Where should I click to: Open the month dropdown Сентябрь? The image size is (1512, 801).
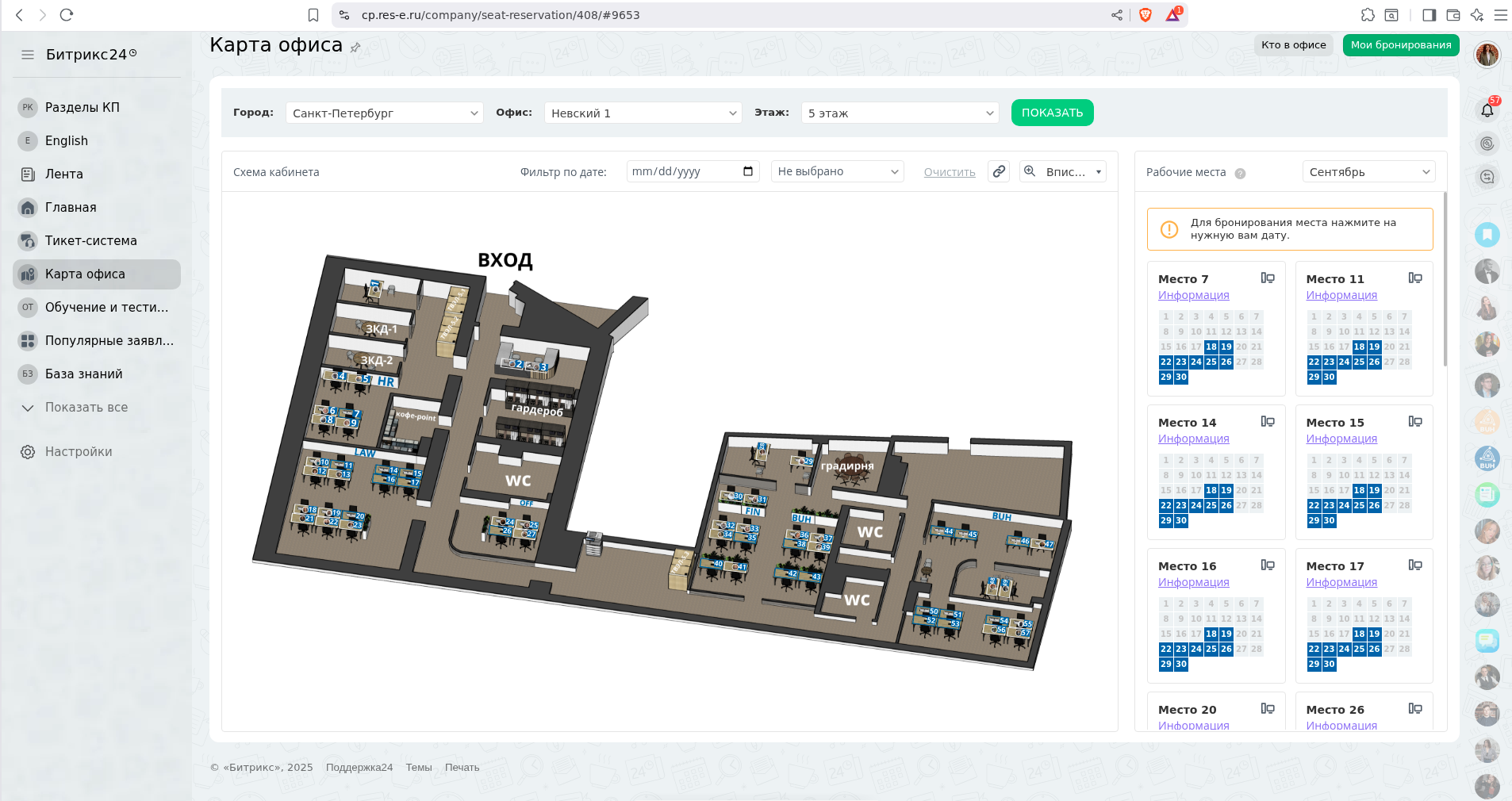tap(1368, 172)
